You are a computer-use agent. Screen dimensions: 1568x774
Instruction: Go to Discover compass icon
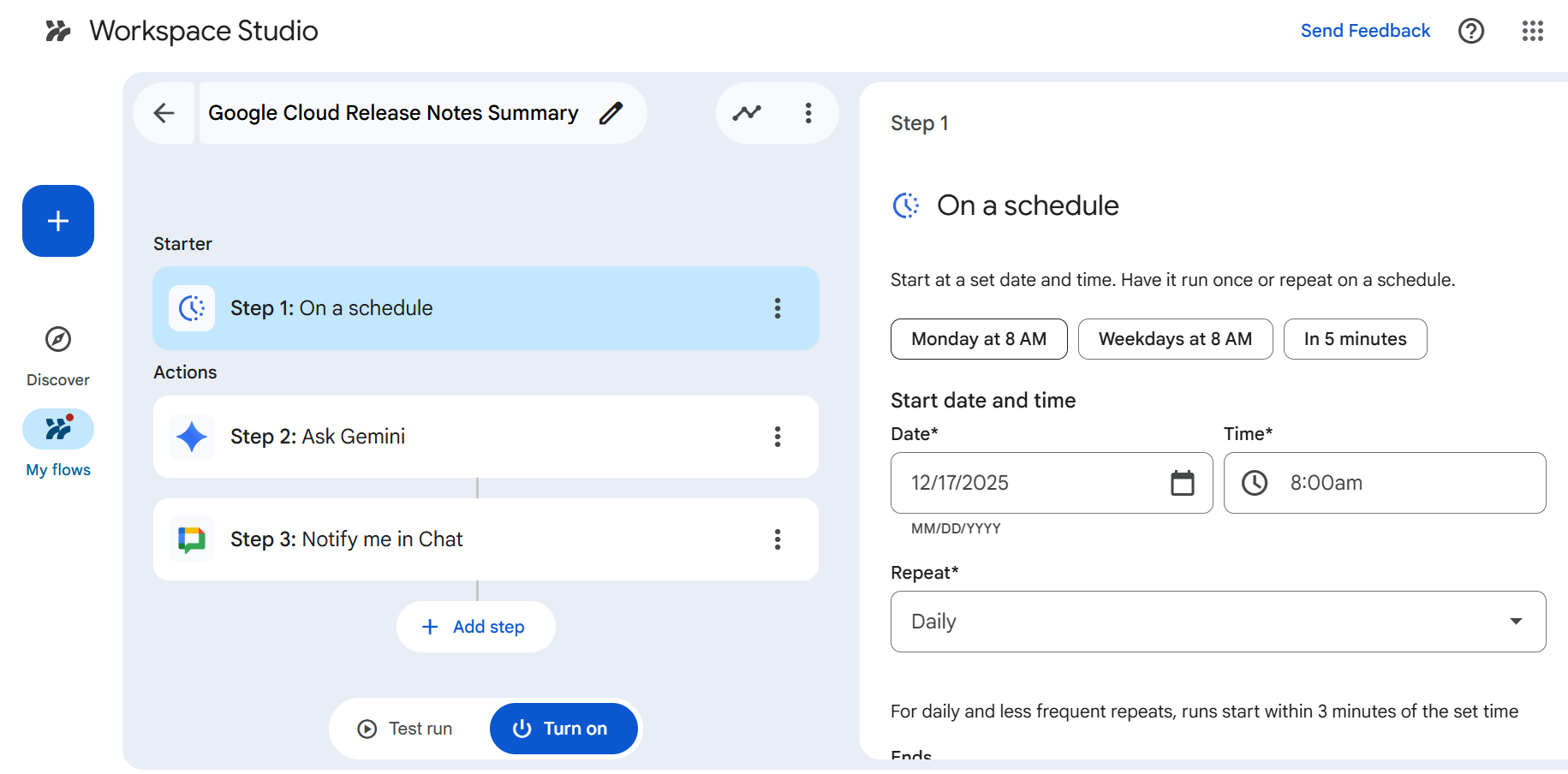coord(58,340)
